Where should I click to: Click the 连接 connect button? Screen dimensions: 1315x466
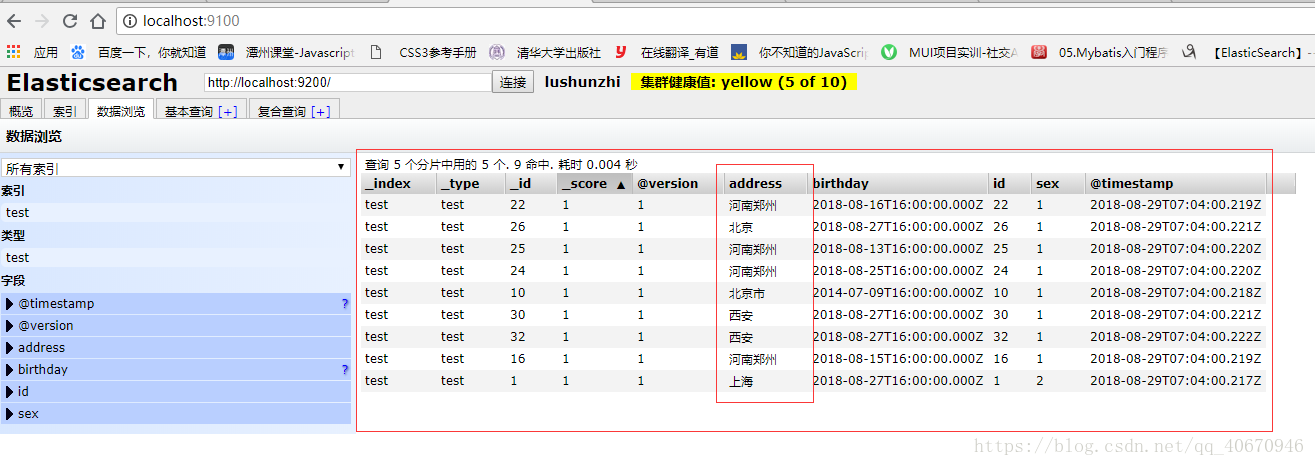point(513,82)
